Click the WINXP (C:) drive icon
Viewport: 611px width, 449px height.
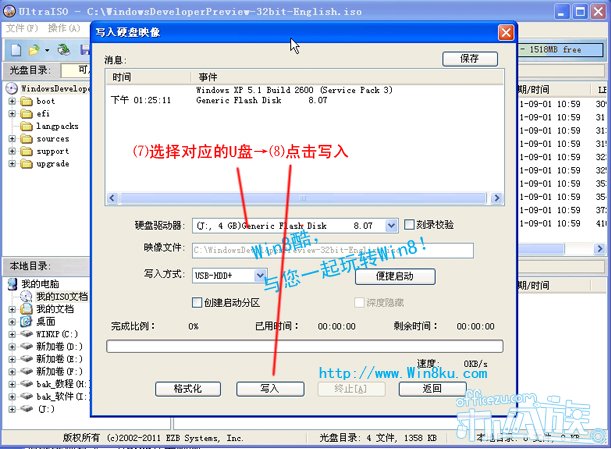point(26,334)
